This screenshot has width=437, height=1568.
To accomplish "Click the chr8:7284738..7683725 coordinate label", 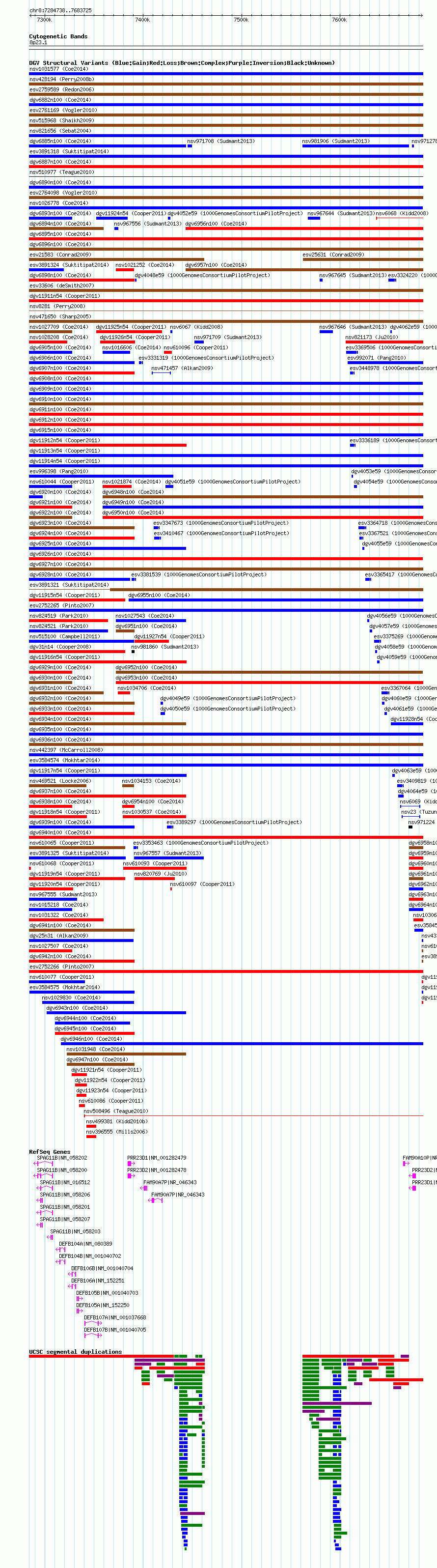I will [61, 10].
